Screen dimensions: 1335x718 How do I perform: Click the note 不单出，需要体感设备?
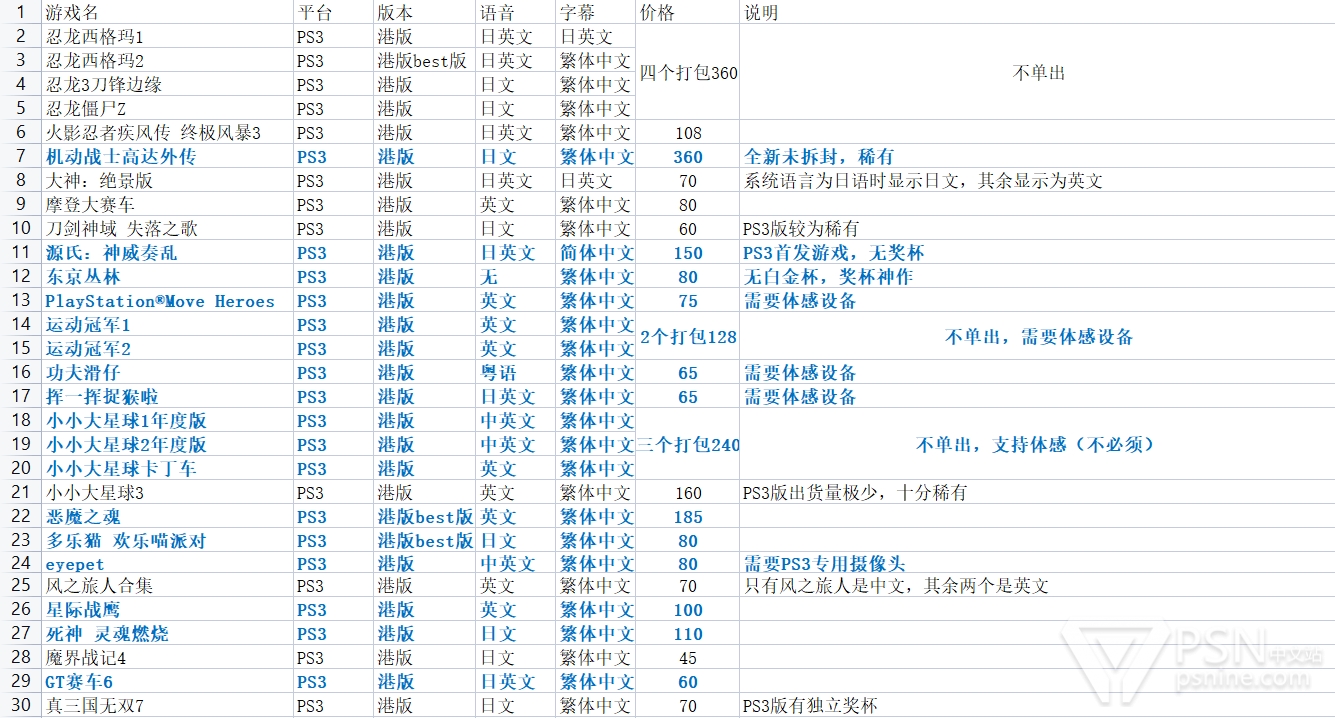[x=1039, y=336]
